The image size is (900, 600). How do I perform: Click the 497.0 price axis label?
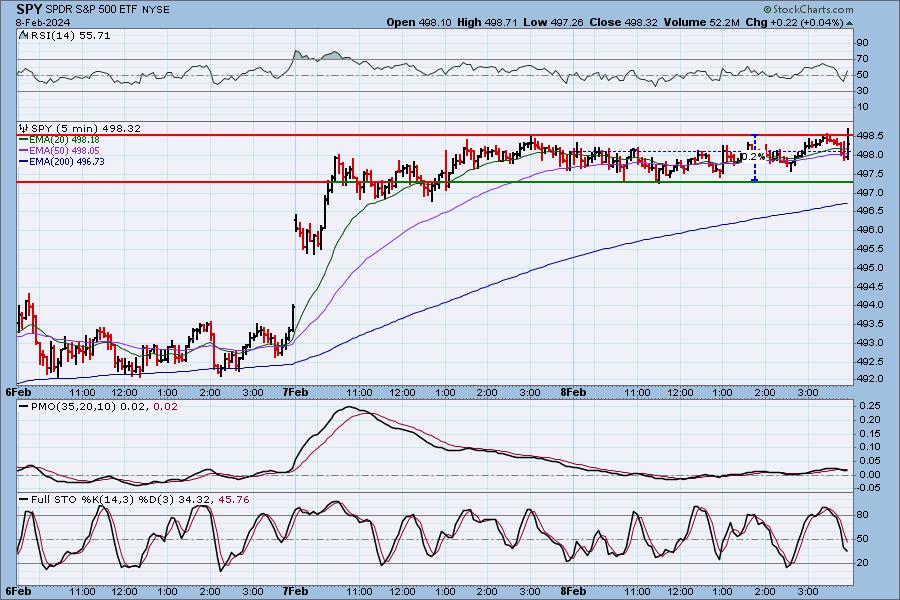coord(870,192)
